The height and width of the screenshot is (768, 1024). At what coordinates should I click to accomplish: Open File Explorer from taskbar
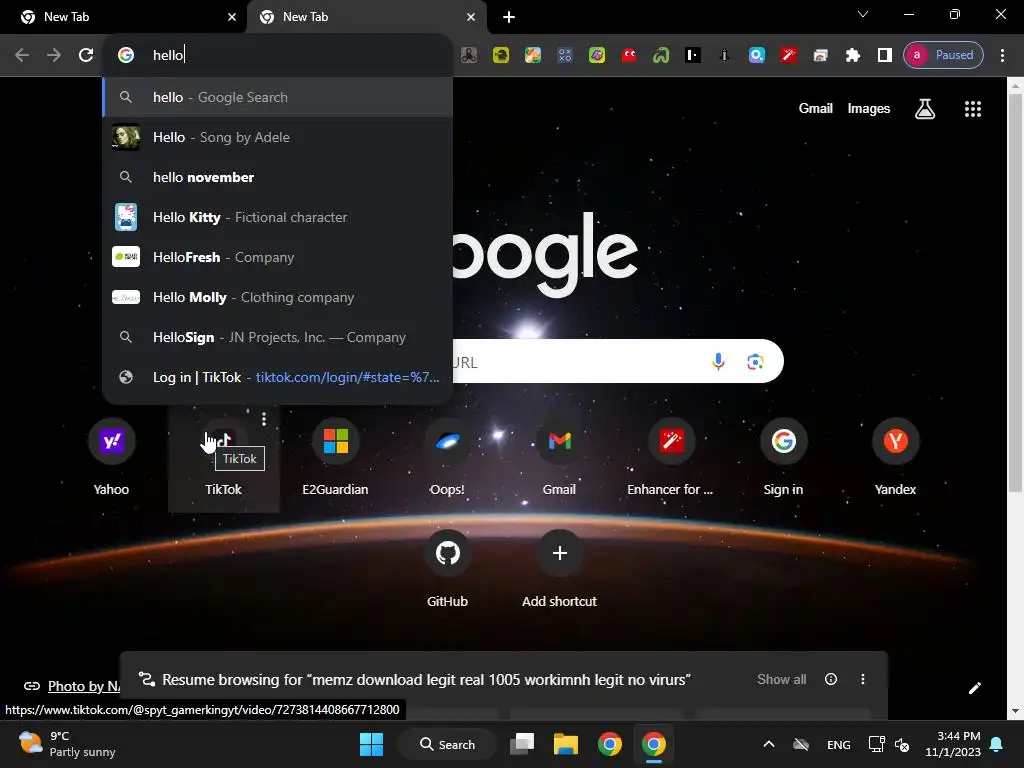point(566,744)
